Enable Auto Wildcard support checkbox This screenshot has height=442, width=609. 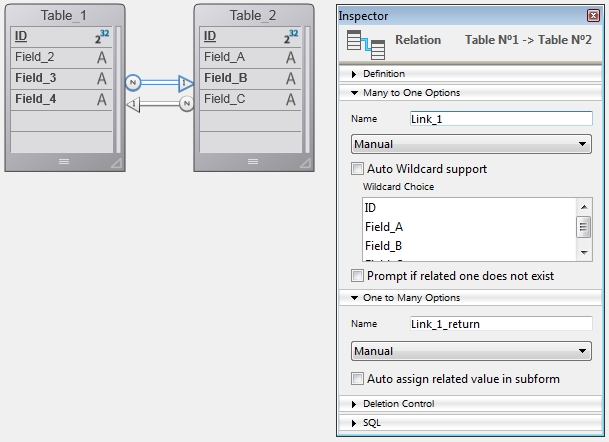click(x=358, y=169)
